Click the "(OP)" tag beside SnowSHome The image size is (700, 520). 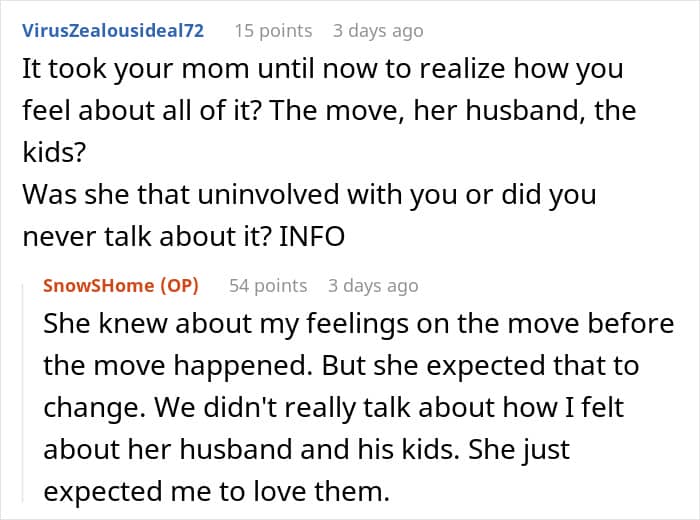tap(179, 285)
